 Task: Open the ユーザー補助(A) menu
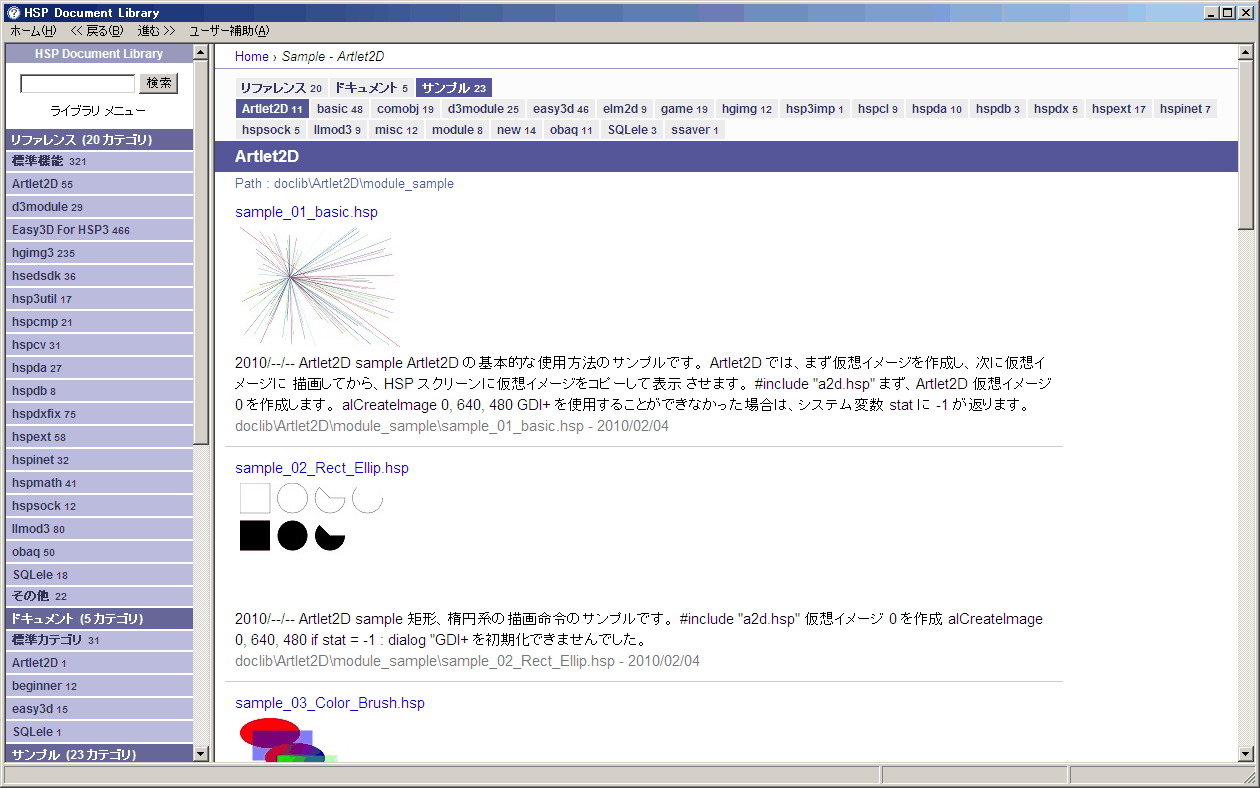229,31
